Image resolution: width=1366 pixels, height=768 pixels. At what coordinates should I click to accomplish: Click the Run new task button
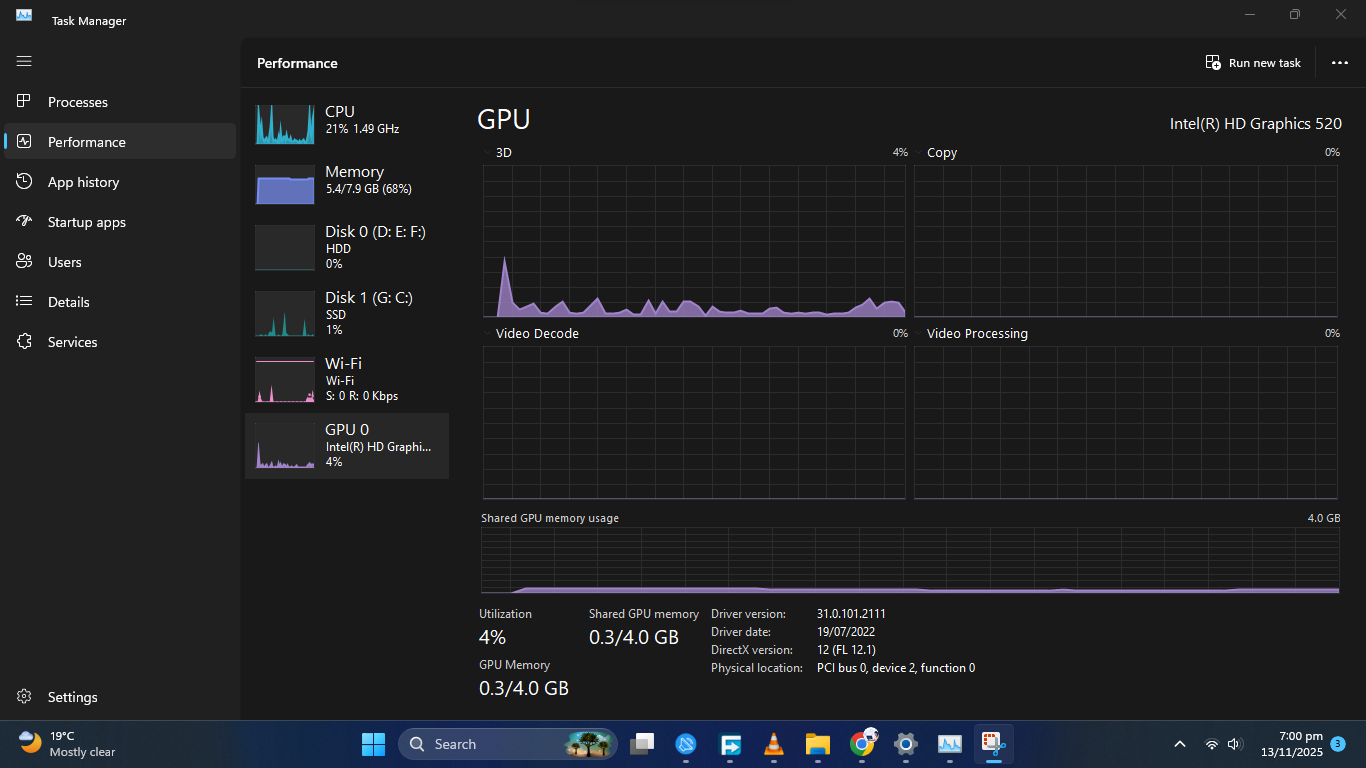pos(1253,63)
